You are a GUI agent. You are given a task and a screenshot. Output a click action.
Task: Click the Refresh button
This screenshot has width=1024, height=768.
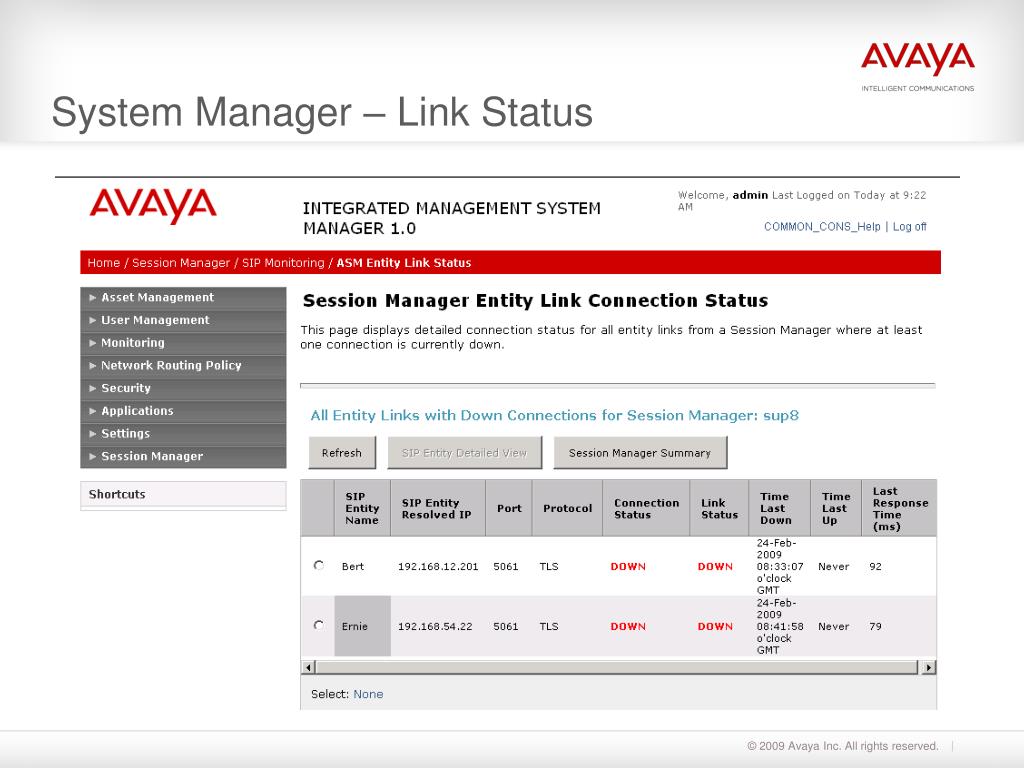point(342,453)
